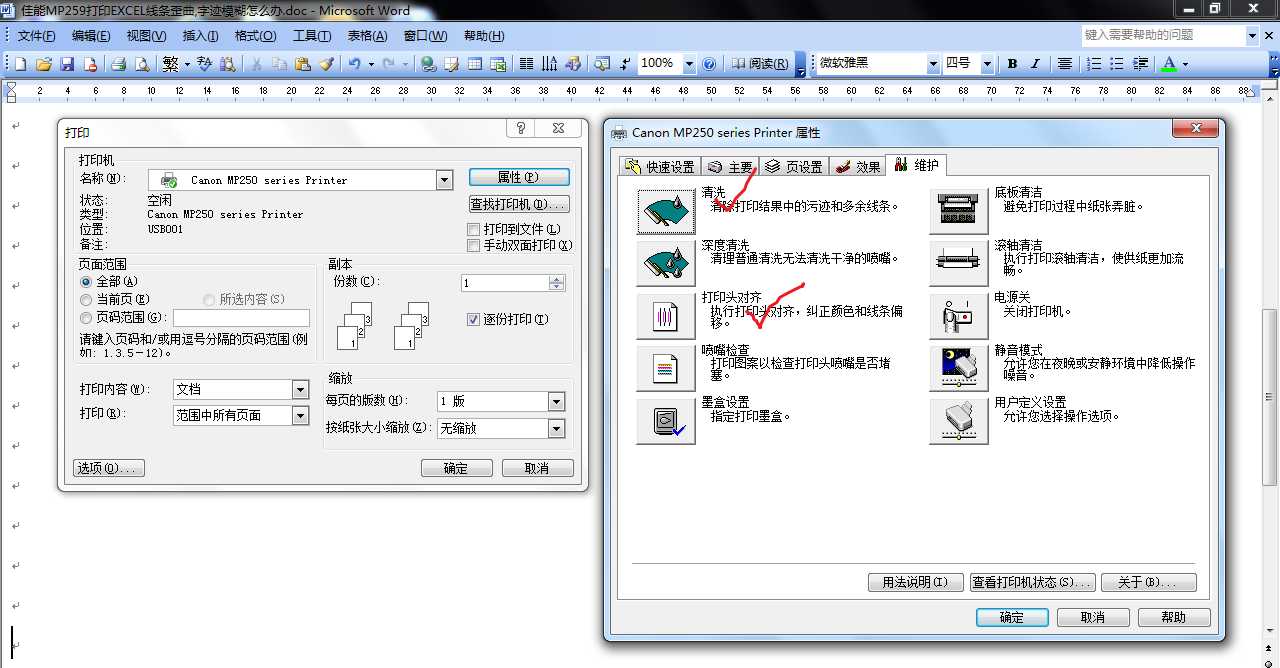
Task: Click the 属性 properties button
Action: point(519,177)
